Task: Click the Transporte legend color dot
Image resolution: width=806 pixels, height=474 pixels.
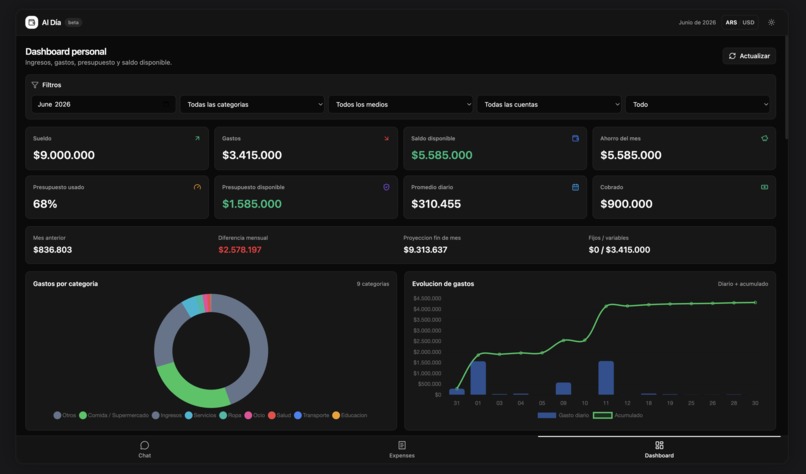Action: tap(298, 415)
